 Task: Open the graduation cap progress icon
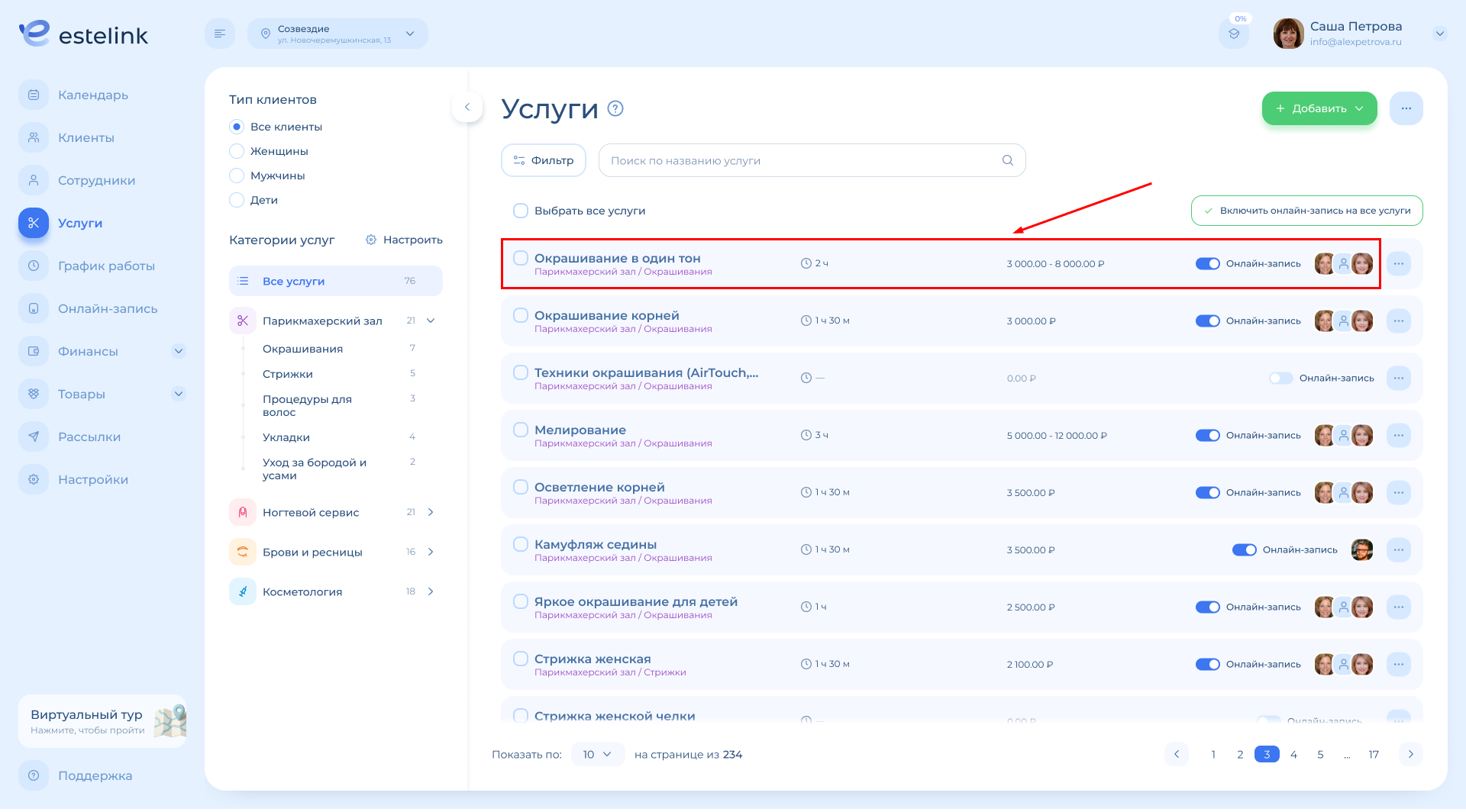click(1234, 34)
